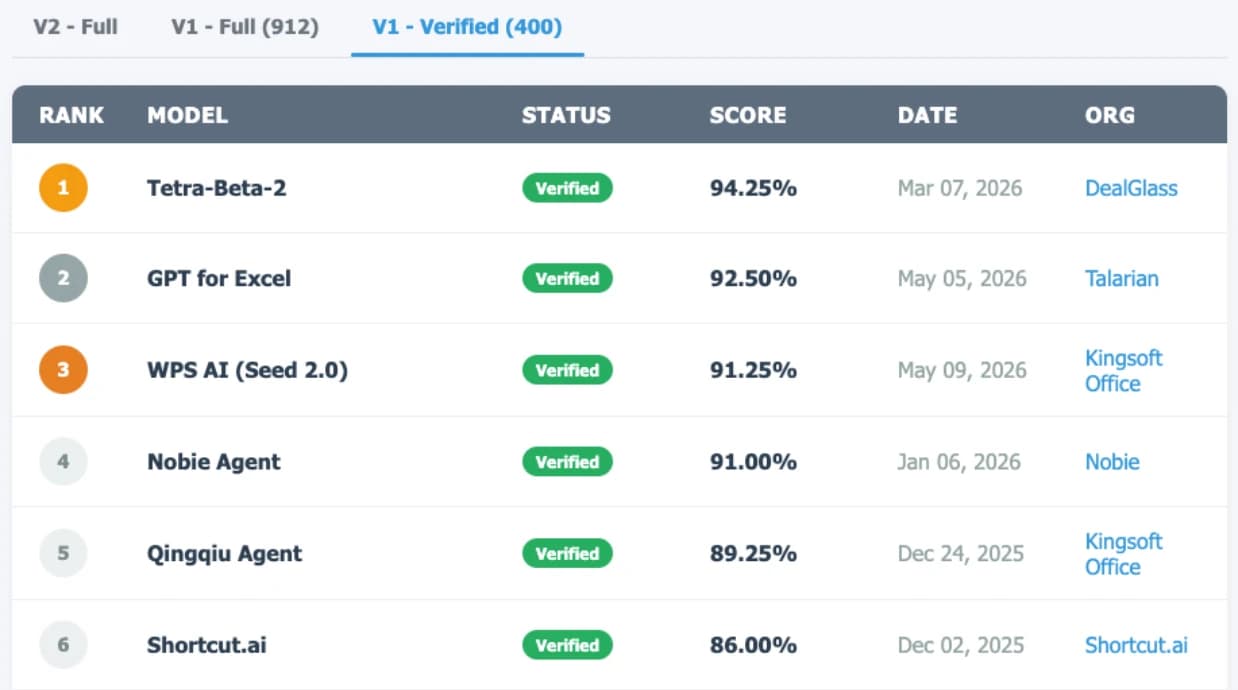Click the 92.50% score
The image size is (1238, 690).
[753, 278]
